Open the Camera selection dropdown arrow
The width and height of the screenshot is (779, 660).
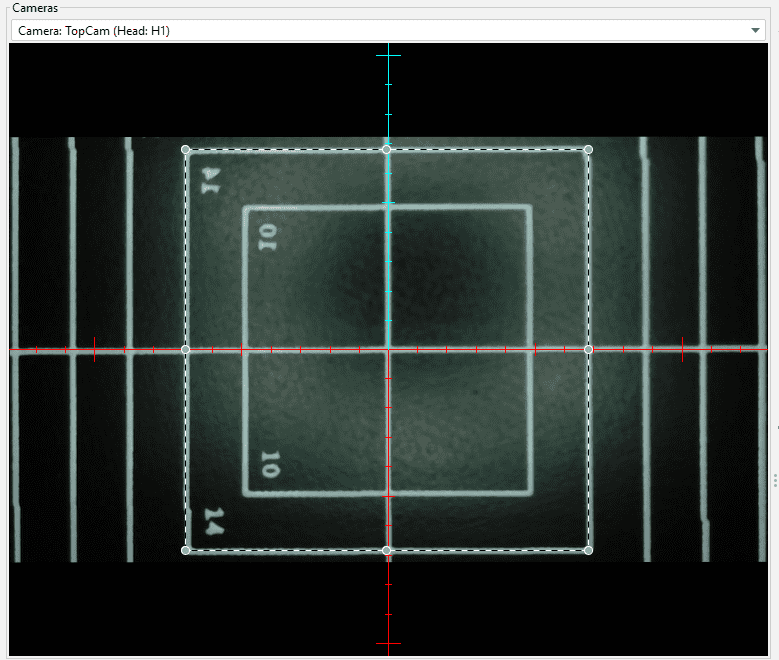pos(756,31)
